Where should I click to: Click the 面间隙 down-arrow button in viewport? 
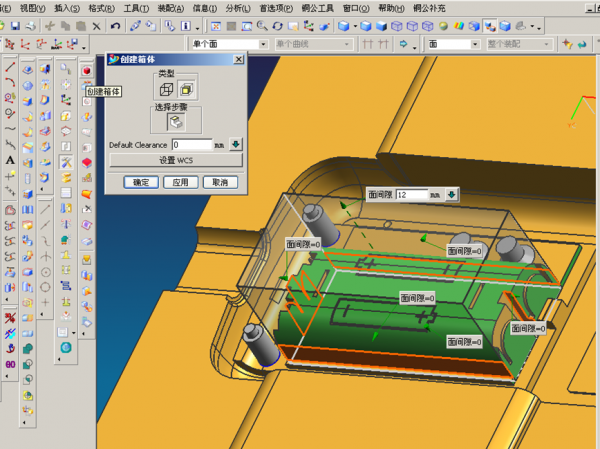pyautogui.click(x=452, y=195)
